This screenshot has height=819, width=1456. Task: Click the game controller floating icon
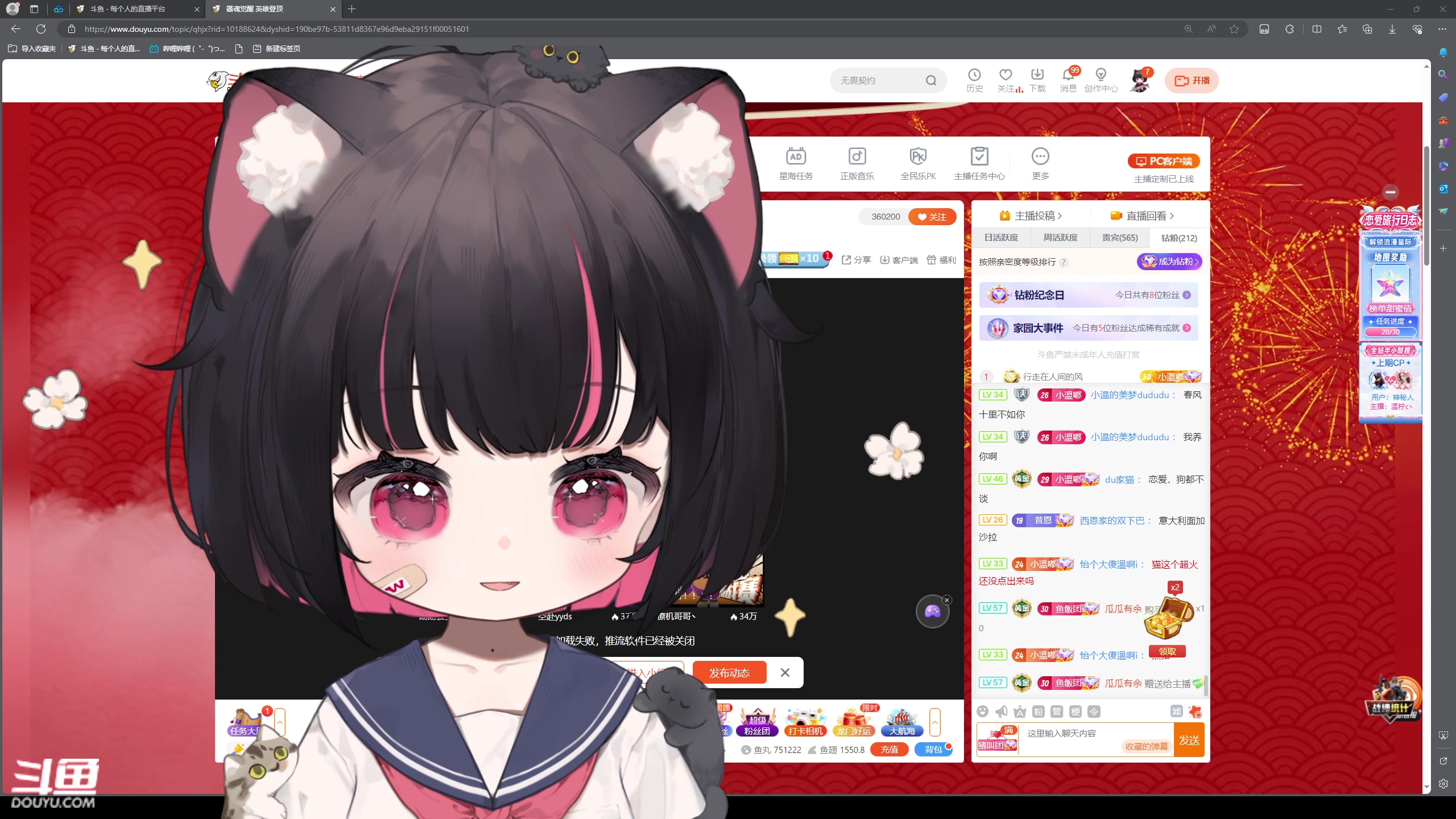tap(932, 612)
